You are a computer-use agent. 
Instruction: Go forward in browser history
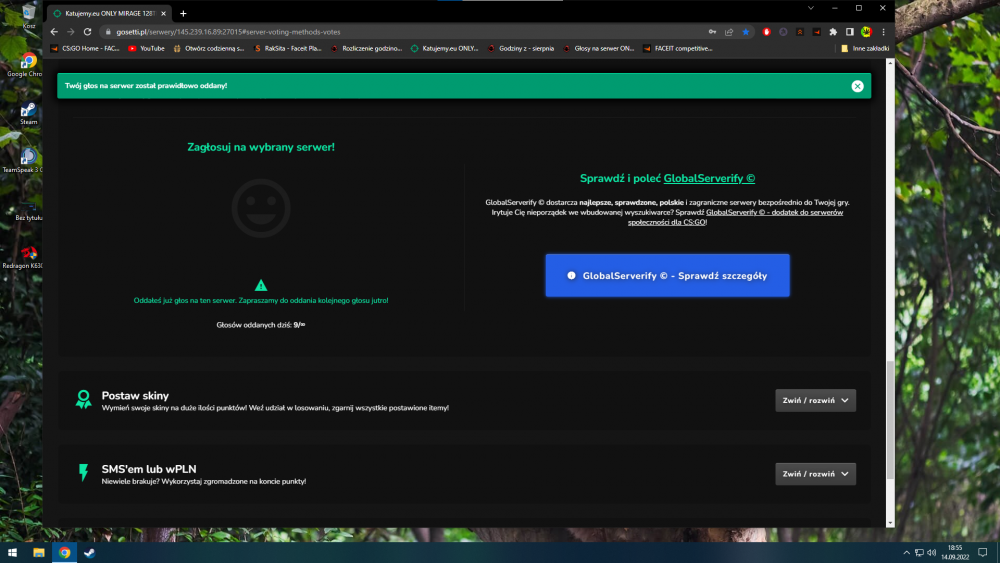pyautogui.click(x=71, y=32)
